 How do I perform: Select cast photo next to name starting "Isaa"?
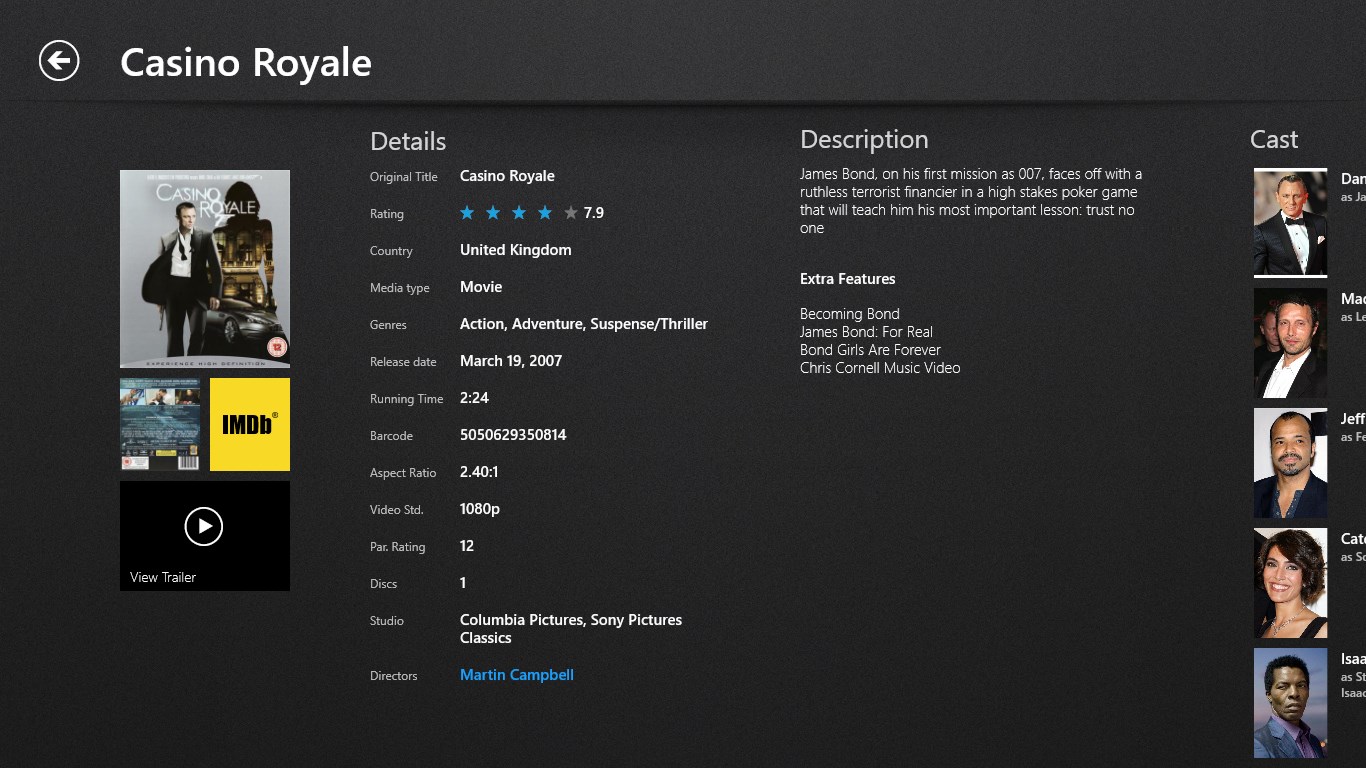click(x=1290, y=703)
